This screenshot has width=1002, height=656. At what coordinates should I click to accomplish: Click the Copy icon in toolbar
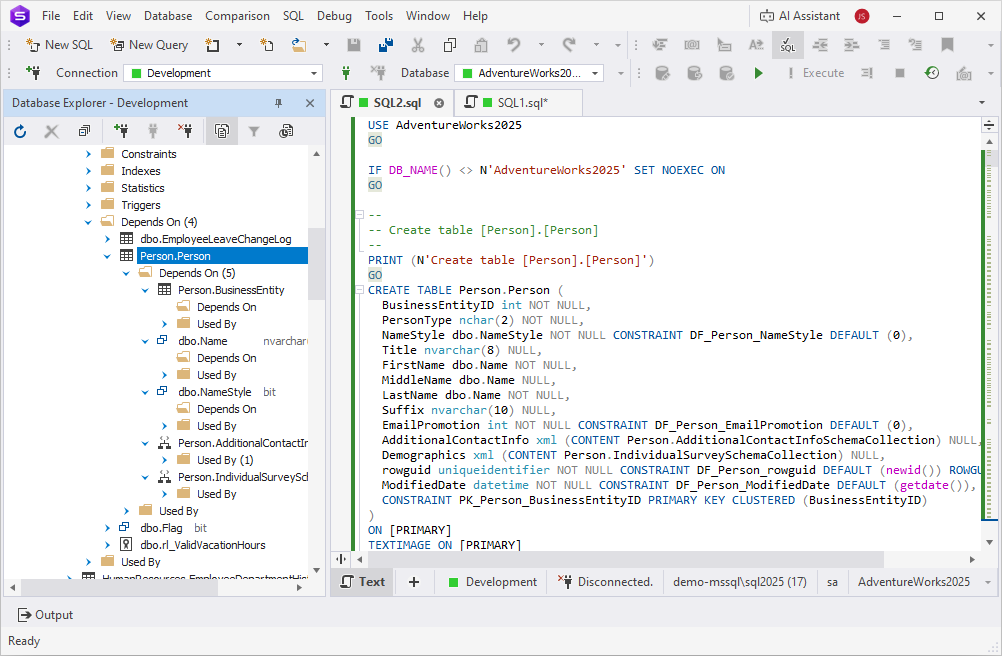[450, 45]
